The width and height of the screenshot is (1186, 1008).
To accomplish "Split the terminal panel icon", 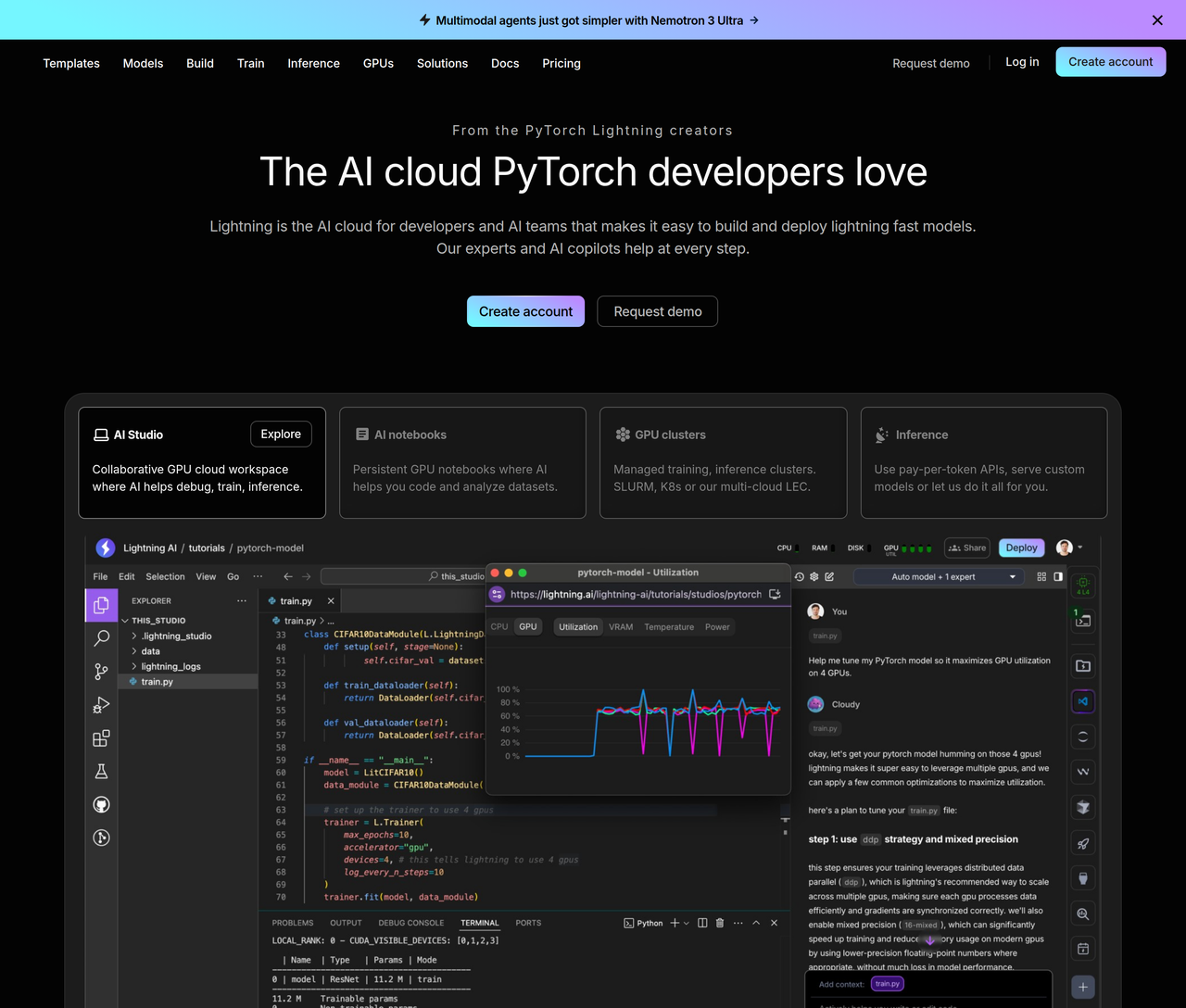I will 702,923.
